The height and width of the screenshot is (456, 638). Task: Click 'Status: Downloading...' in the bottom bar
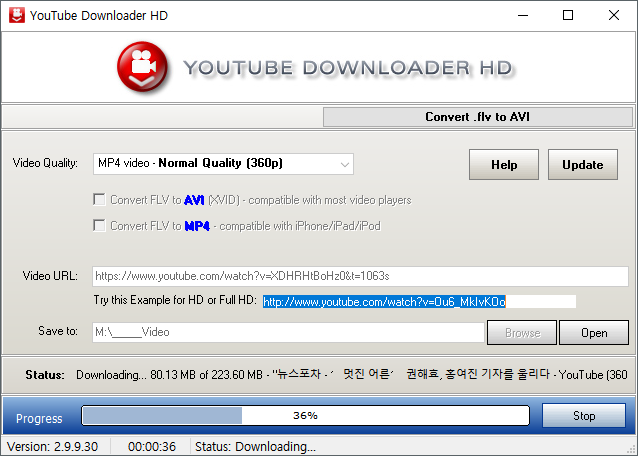tap(255, 446)
